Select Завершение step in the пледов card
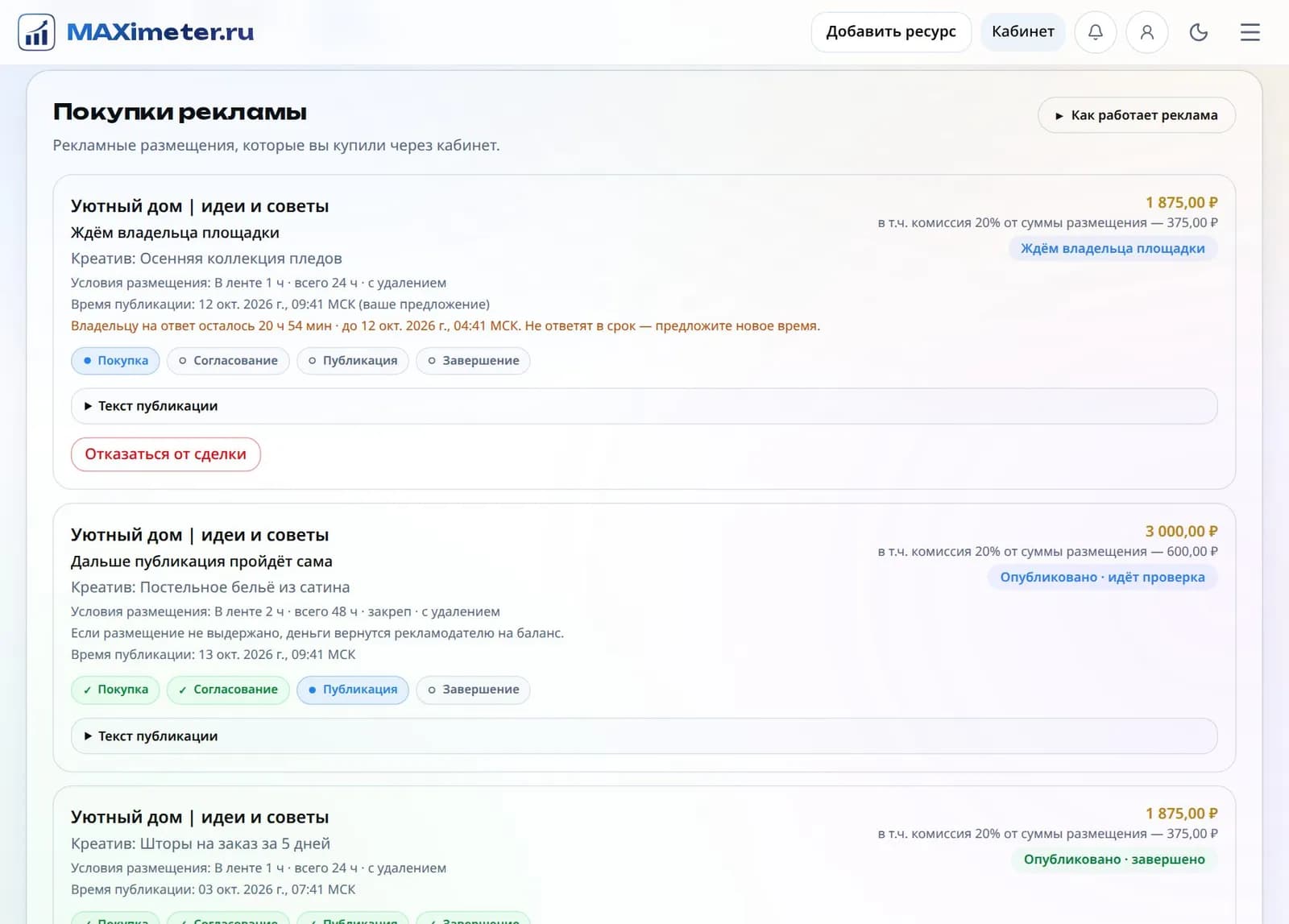Viewport: 1289px width, 924px height. point(474,361)
